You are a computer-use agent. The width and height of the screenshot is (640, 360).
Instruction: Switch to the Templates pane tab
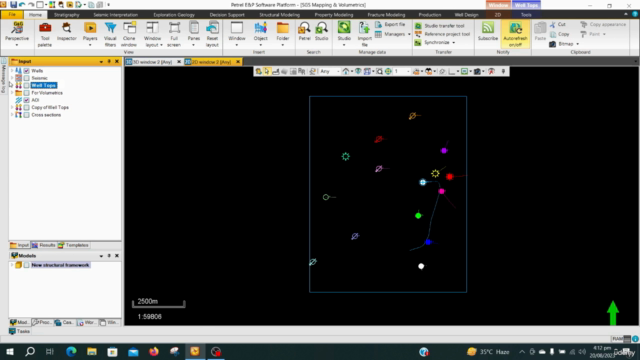(73, 245)
